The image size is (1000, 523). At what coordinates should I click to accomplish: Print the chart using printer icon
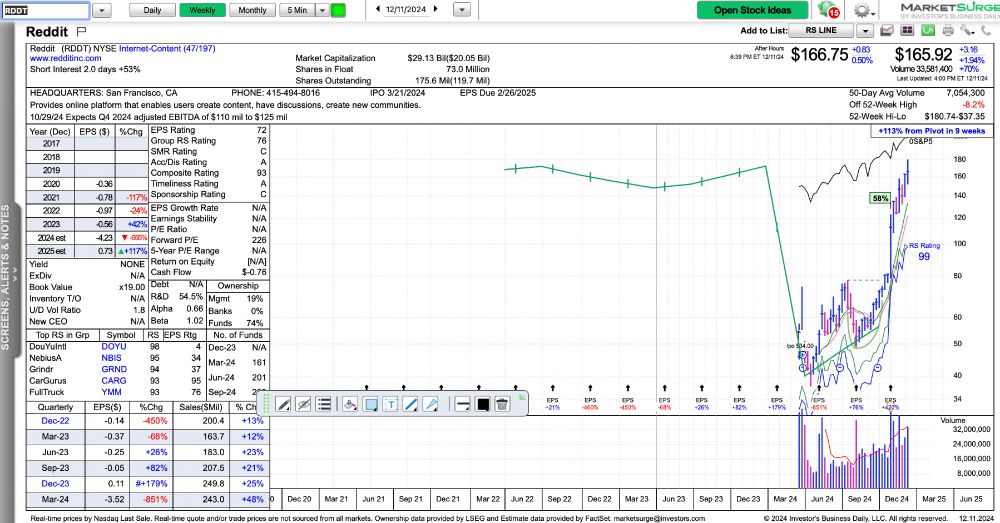(948, 30)
